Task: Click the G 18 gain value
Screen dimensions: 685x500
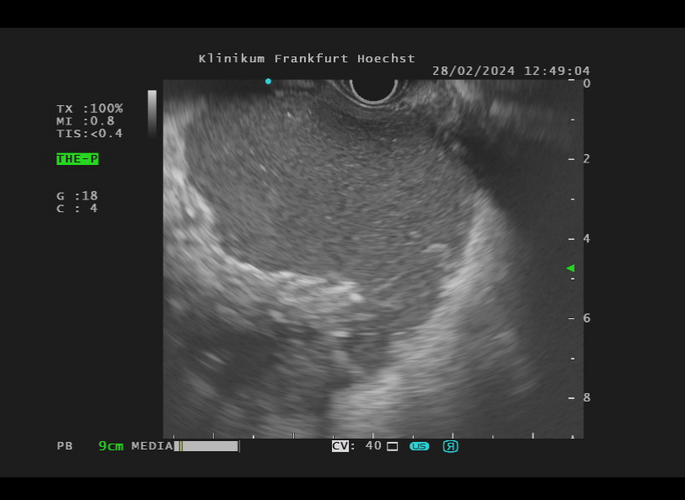Action: point(77,196)
